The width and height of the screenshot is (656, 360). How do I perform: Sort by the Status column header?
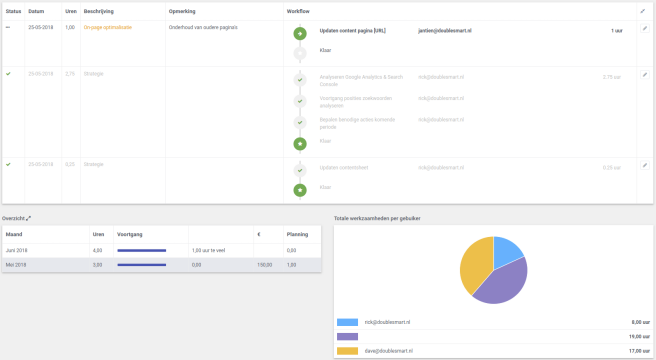pyautogui.click(x=13, y=11)
